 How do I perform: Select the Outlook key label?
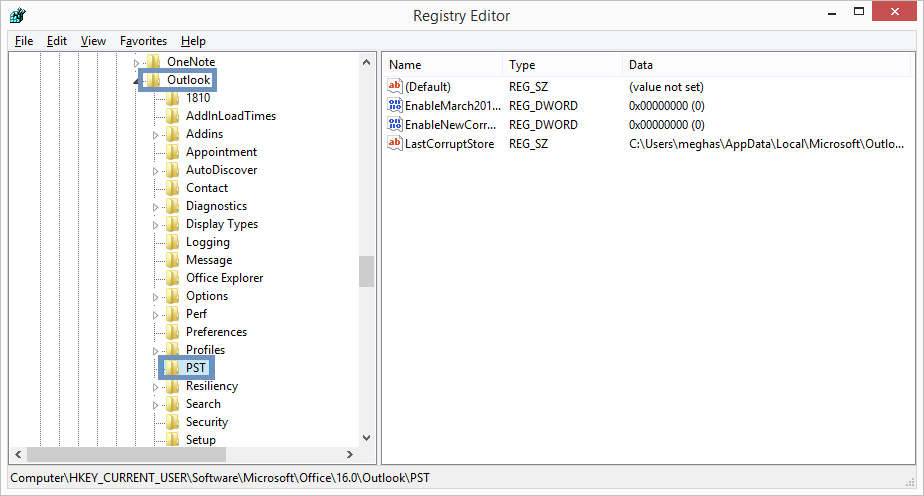(189, 80)
